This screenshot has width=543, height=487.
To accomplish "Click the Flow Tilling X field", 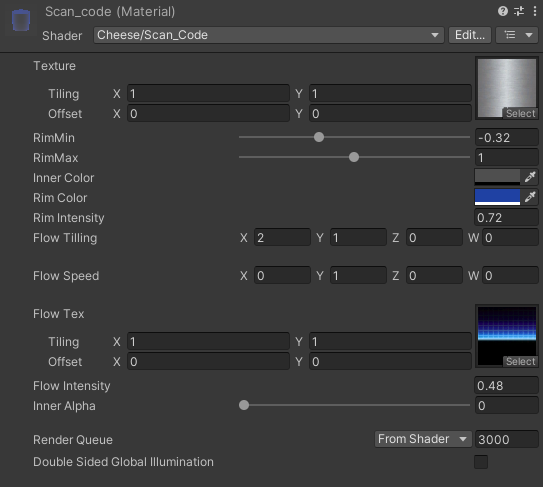I will (x=282, y=238).
